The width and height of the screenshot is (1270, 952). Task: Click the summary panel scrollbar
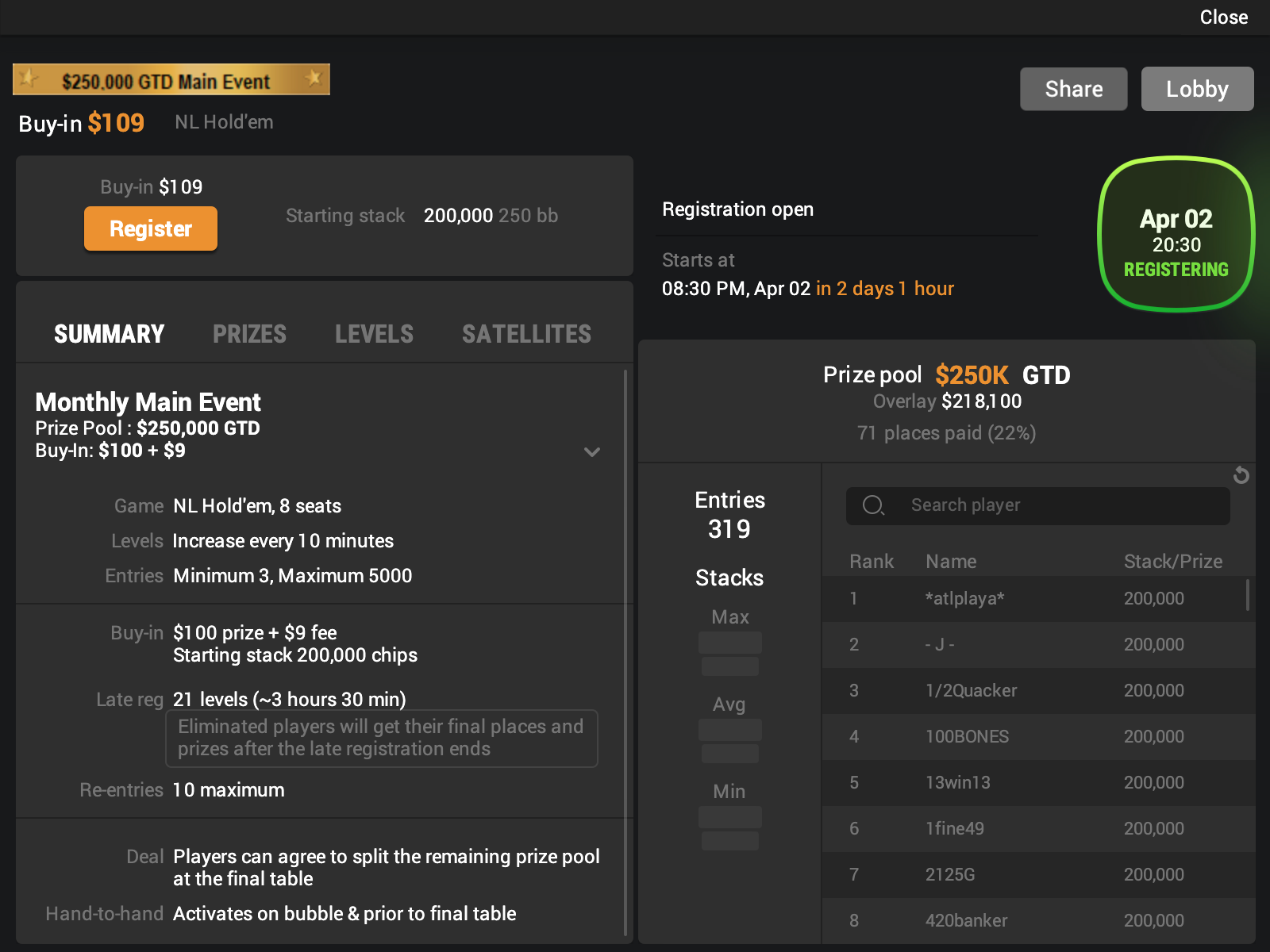click(625, 651)
